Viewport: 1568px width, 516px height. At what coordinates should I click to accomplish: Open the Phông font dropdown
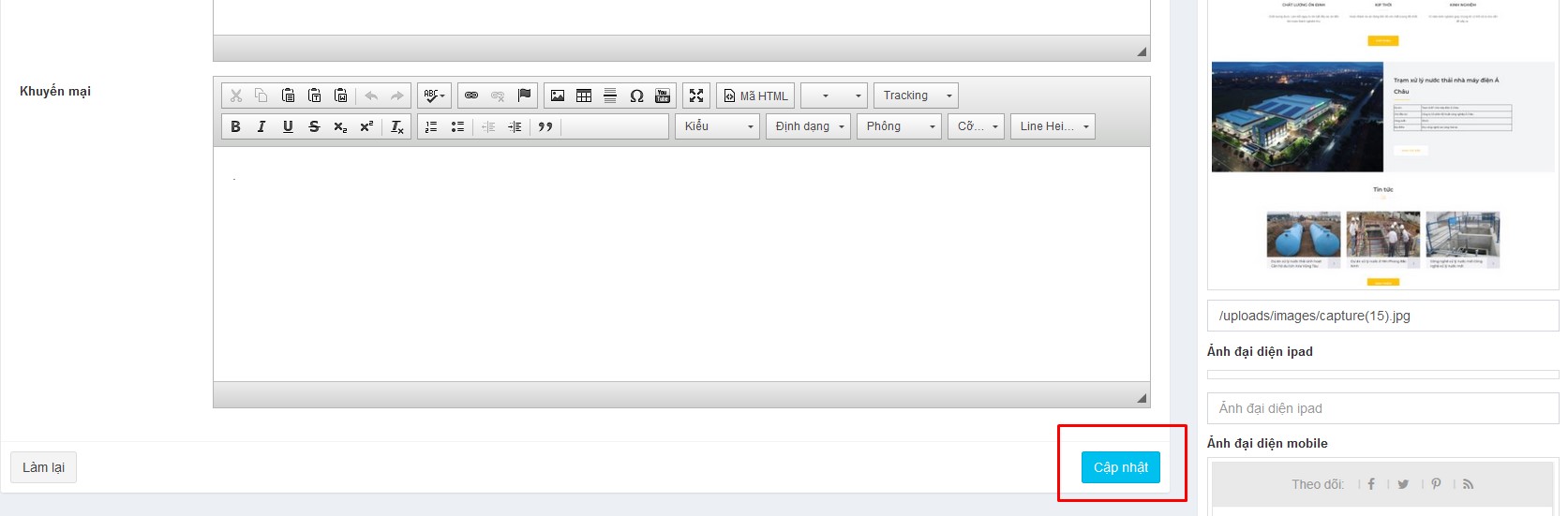coord(899,126)
